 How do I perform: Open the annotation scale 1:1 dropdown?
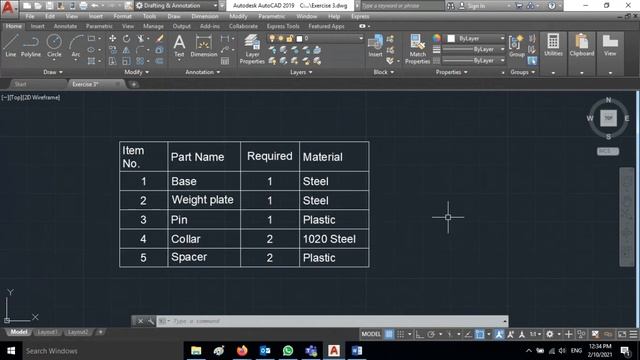[x=535, y=334]
